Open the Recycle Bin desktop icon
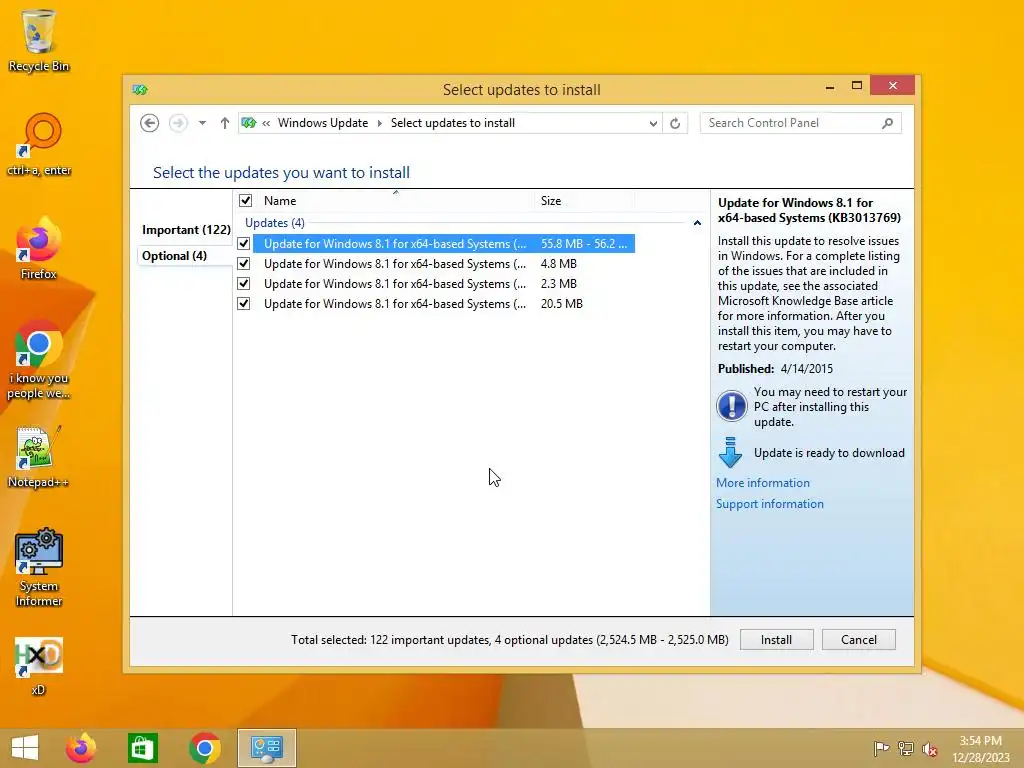 click(39, 40)
